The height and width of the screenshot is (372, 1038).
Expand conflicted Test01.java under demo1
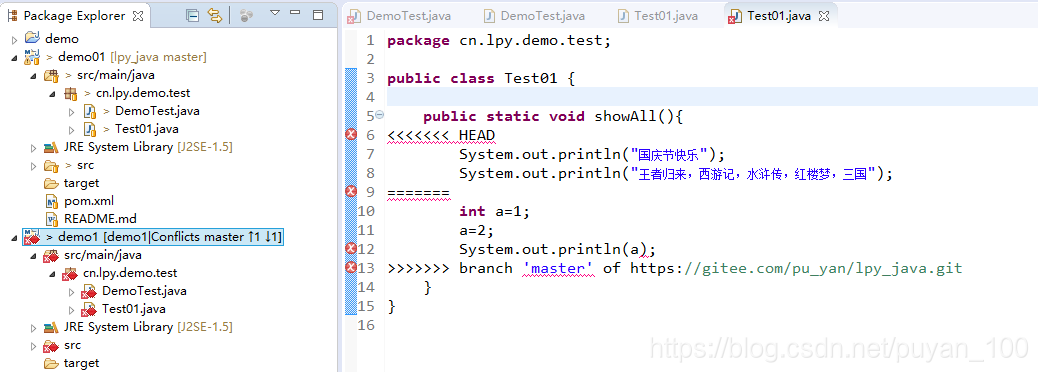point(72,309)
